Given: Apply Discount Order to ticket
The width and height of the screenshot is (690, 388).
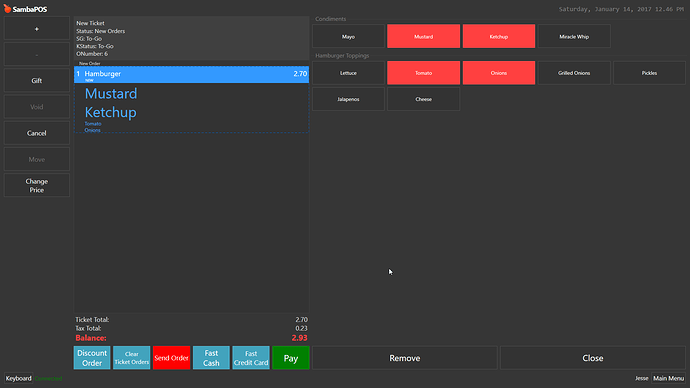Looking at the screenshot, I should [x=92, y=358].
